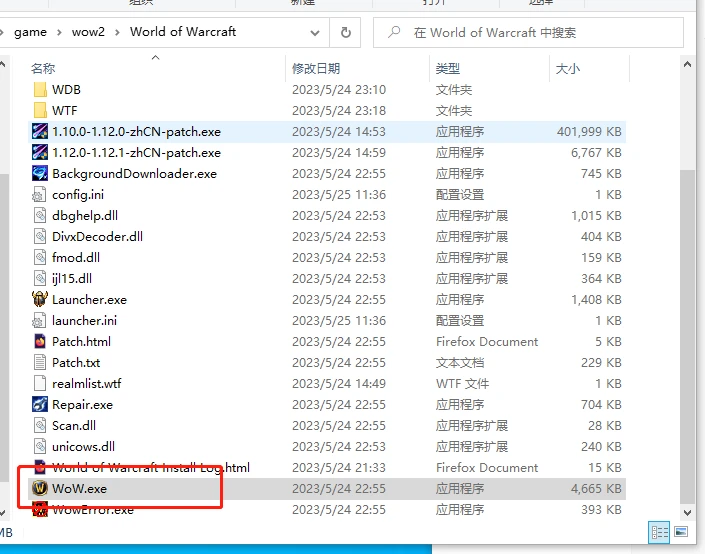This screenshot has width=705, height=554.
Task: Click the config.ini gear file icon
Action: point(40,195)
